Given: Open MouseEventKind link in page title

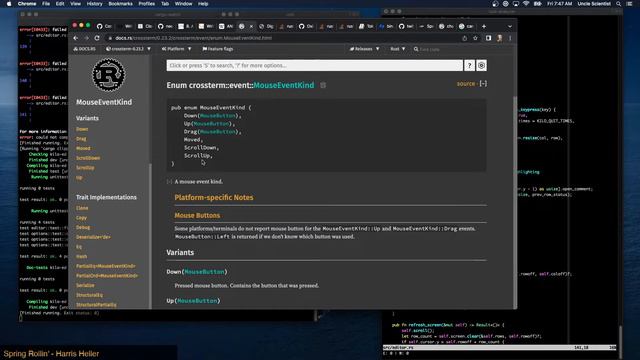Looking at the screenshot, I should click(x=284, y=85).
